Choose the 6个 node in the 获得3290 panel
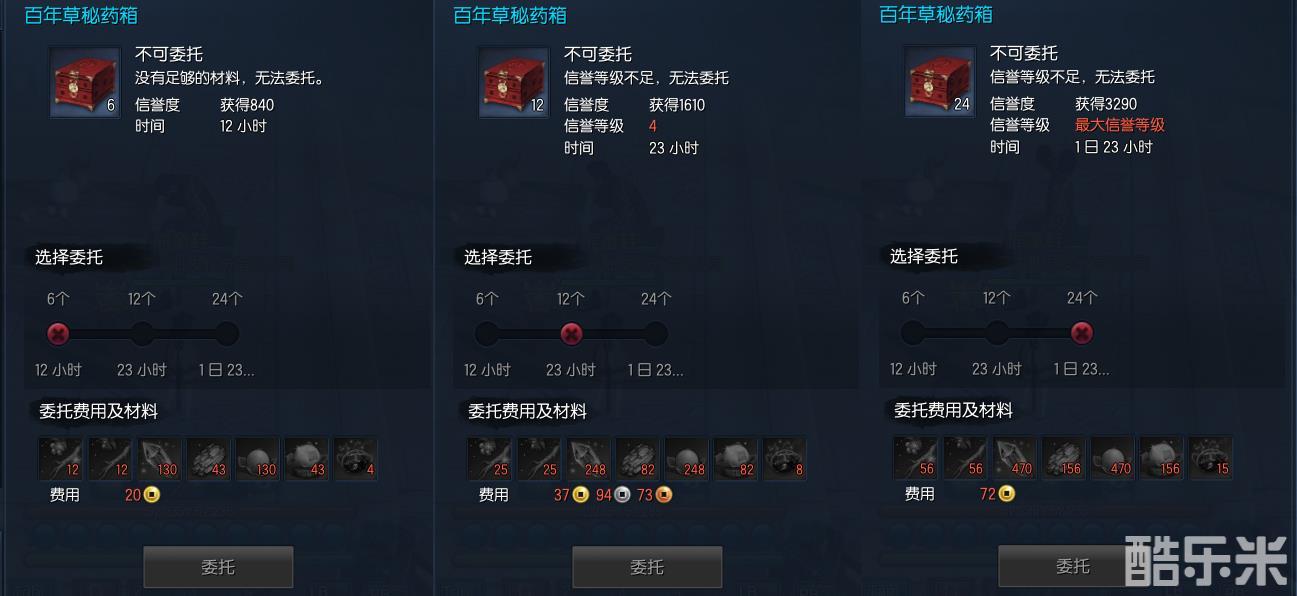1297x596 pixels. click(x=913, y=332)
